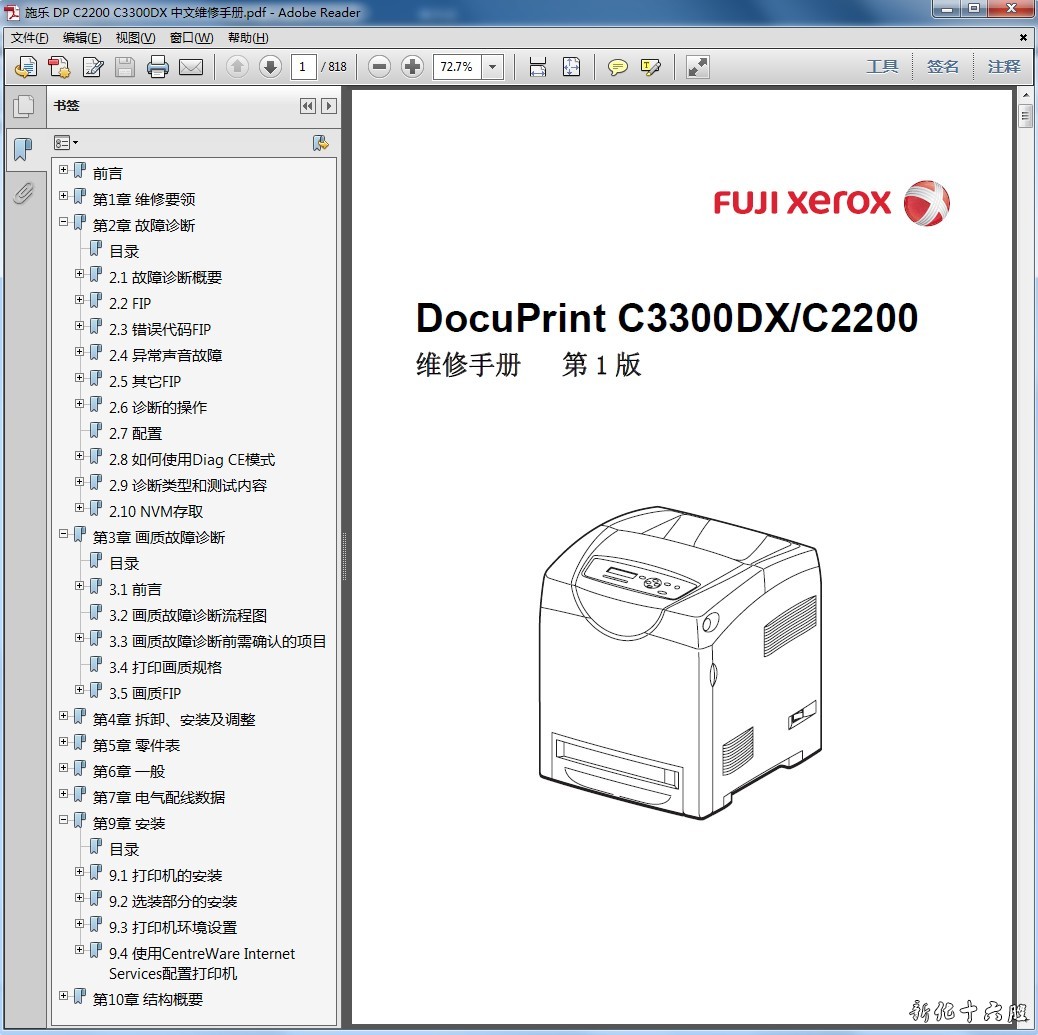Switch to full-screen reading mode icon

[x=698, y=67]
